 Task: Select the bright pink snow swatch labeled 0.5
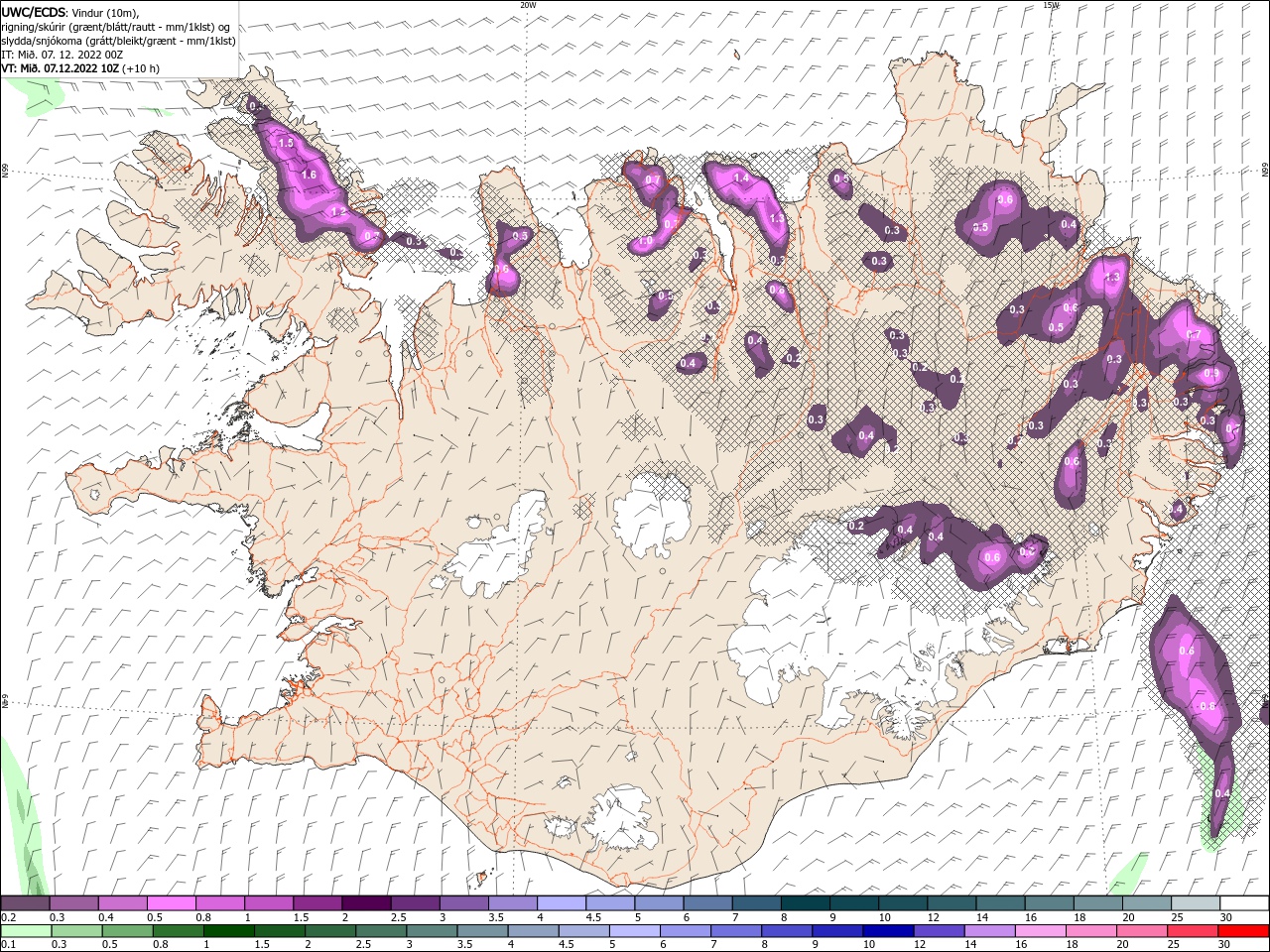(171, 903)
